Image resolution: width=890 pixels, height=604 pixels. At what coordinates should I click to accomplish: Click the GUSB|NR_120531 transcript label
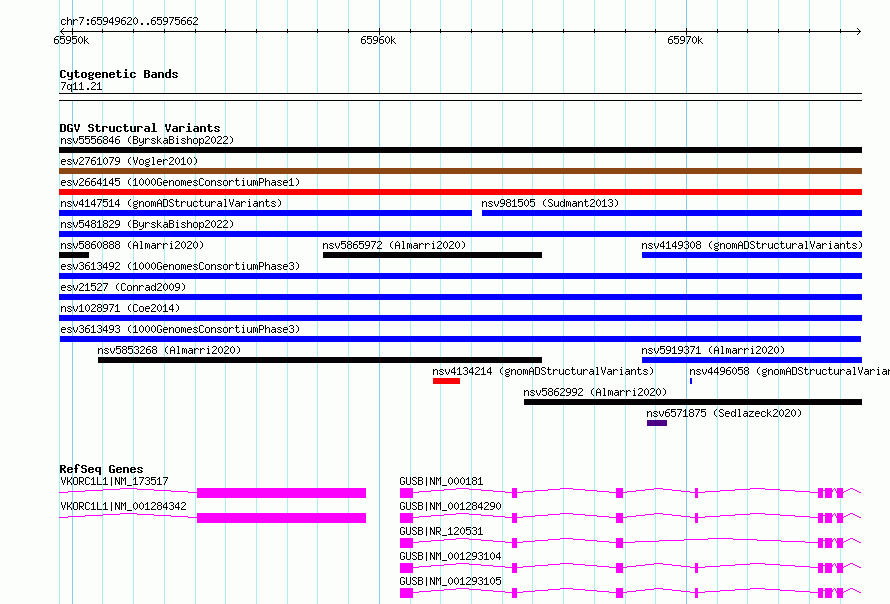coord(441,531)
